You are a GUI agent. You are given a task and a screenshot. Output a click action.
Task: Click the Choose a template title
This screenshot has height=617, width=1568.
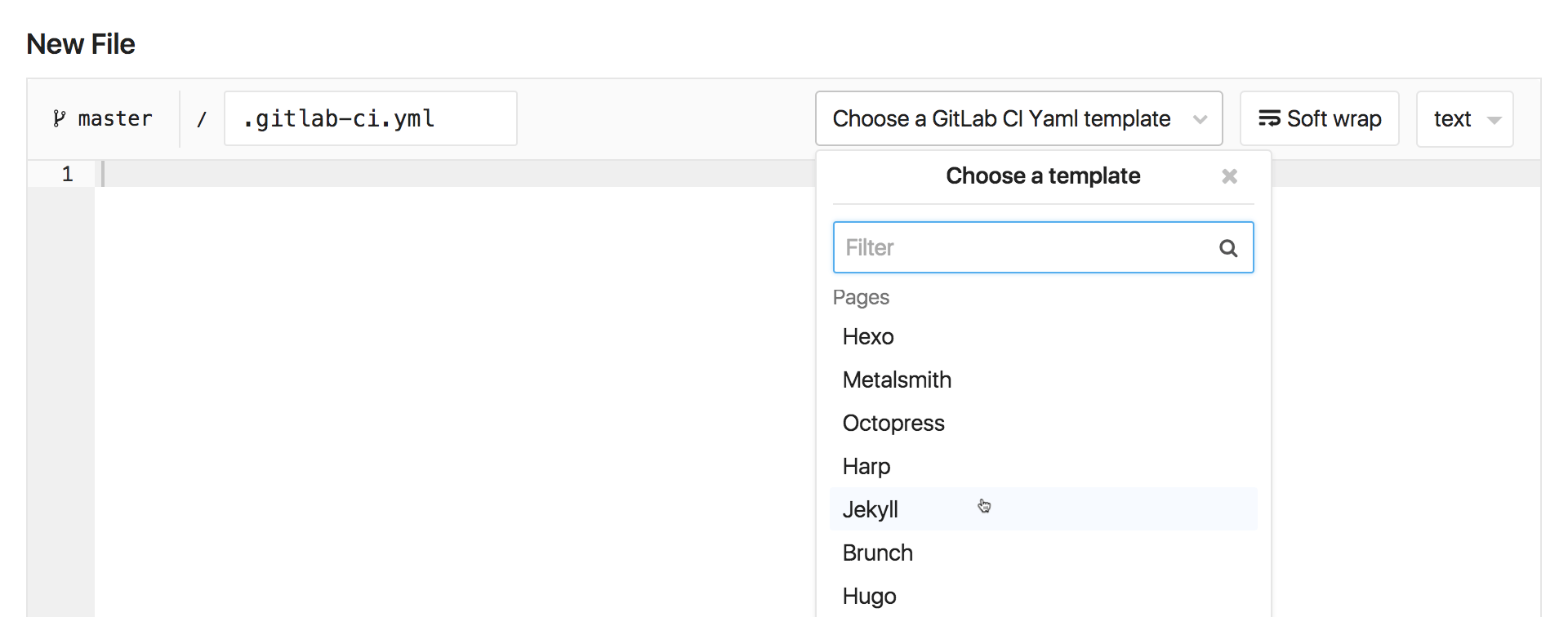point(1043,175)
